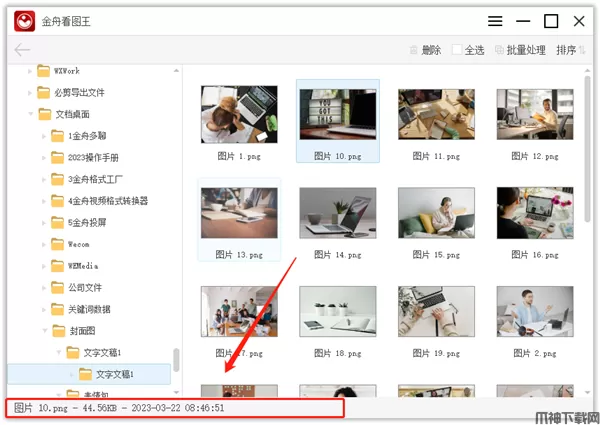This screenshot has height=425, width=600.
Task: Expand the 必剪导出文件 folder
Action: pyautogui.click(x=30, y=93)
